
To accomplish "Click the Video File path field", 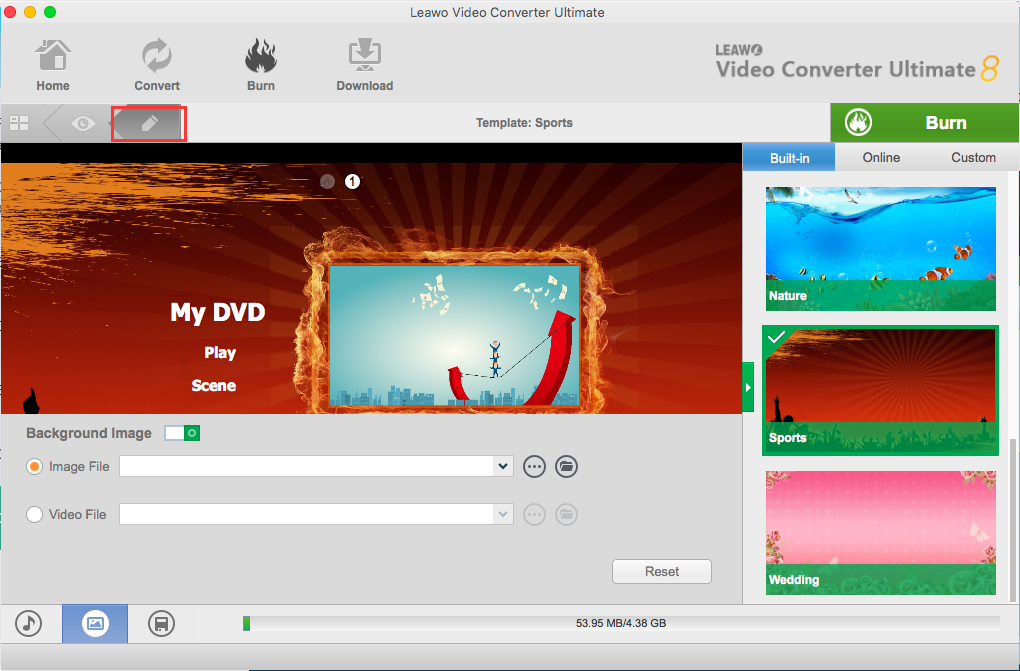I will pos(307,514).
